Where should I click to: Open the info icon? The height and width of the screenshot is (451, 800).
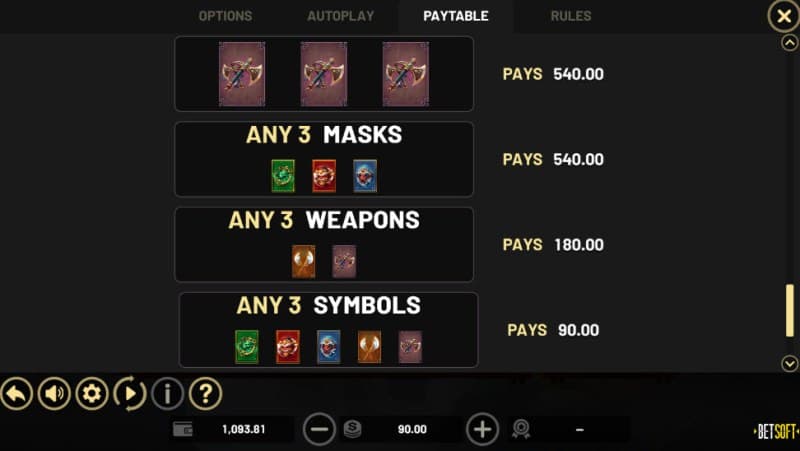167,394
